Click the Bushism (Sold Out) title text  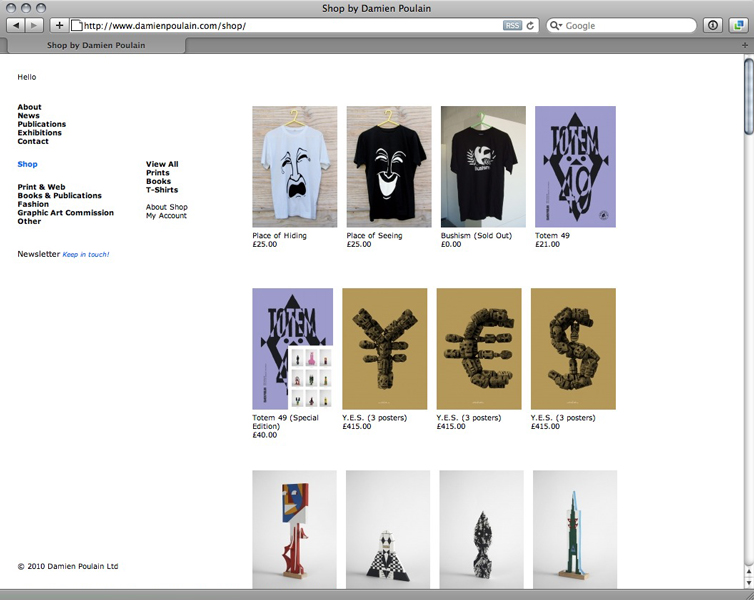click(477, 236)
